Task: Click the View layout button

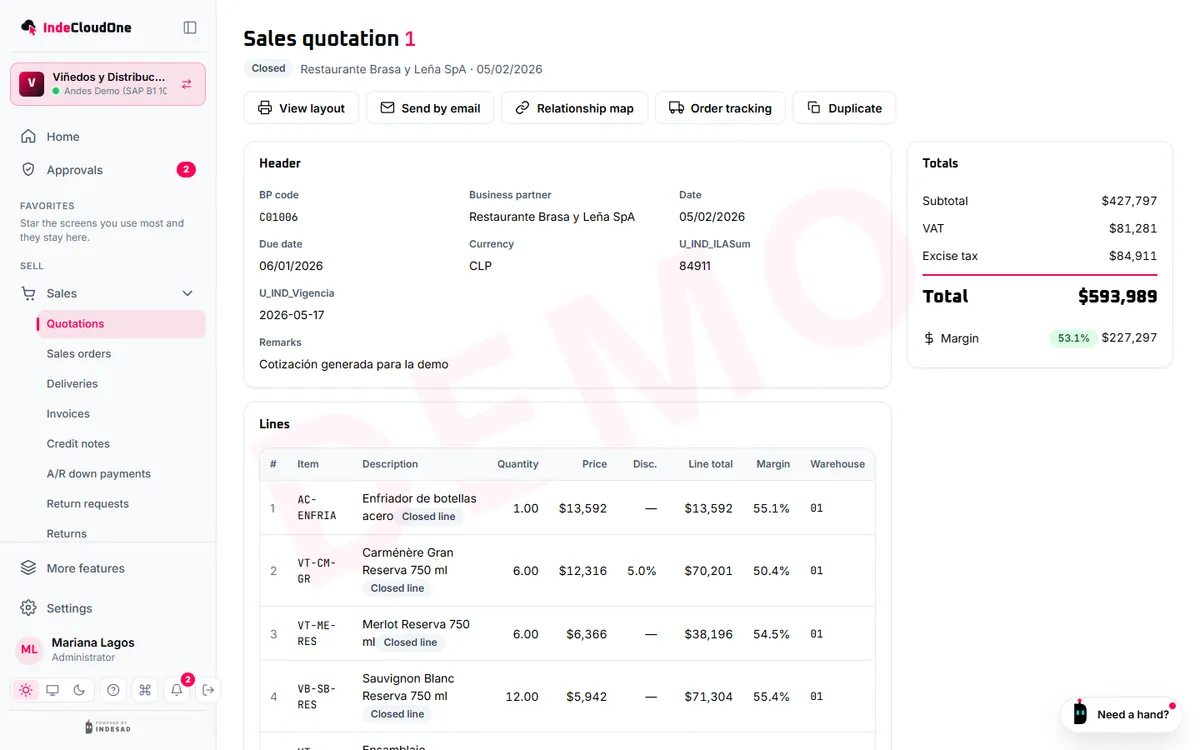Action: click(301, 108)
